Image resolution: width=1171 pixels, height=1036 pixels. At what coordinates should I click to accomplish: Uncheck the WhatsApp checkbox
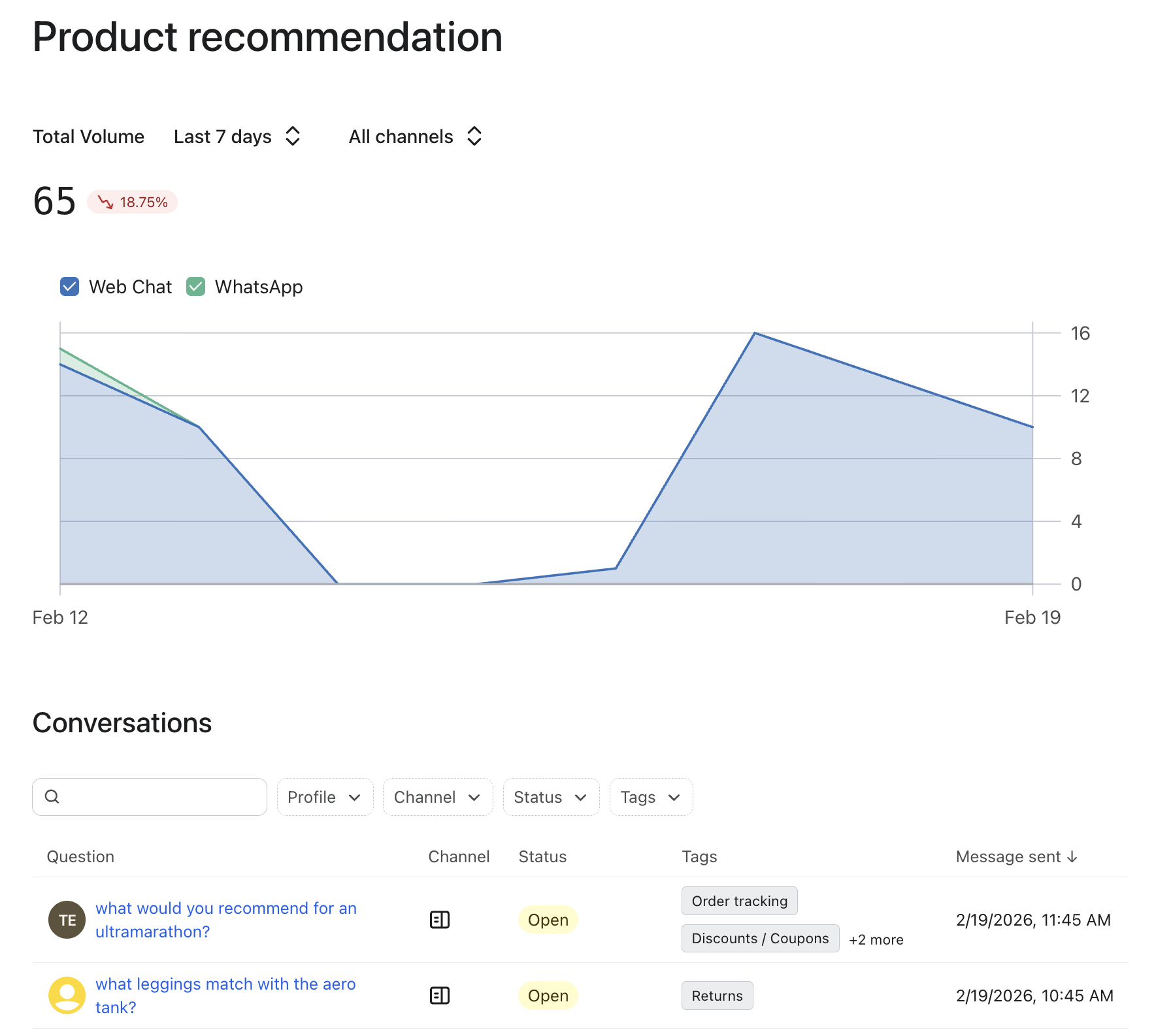[196, 287]
